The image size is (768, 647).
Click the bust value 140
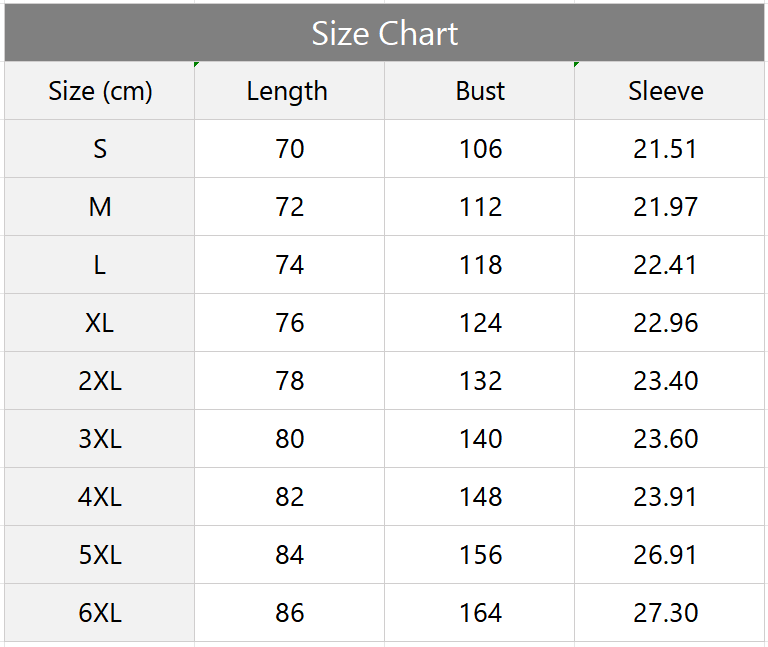pyautogui.click(x=480, y=439)
